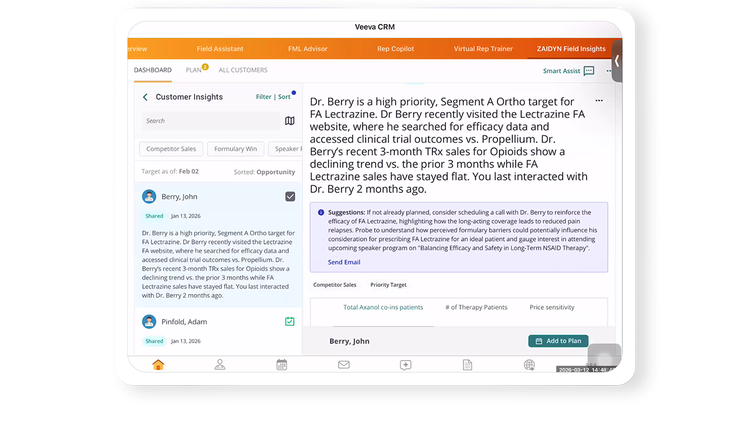The width and height of the screenshot is (750, 421).
Task: Click the Send Email link
Action: 344,262
